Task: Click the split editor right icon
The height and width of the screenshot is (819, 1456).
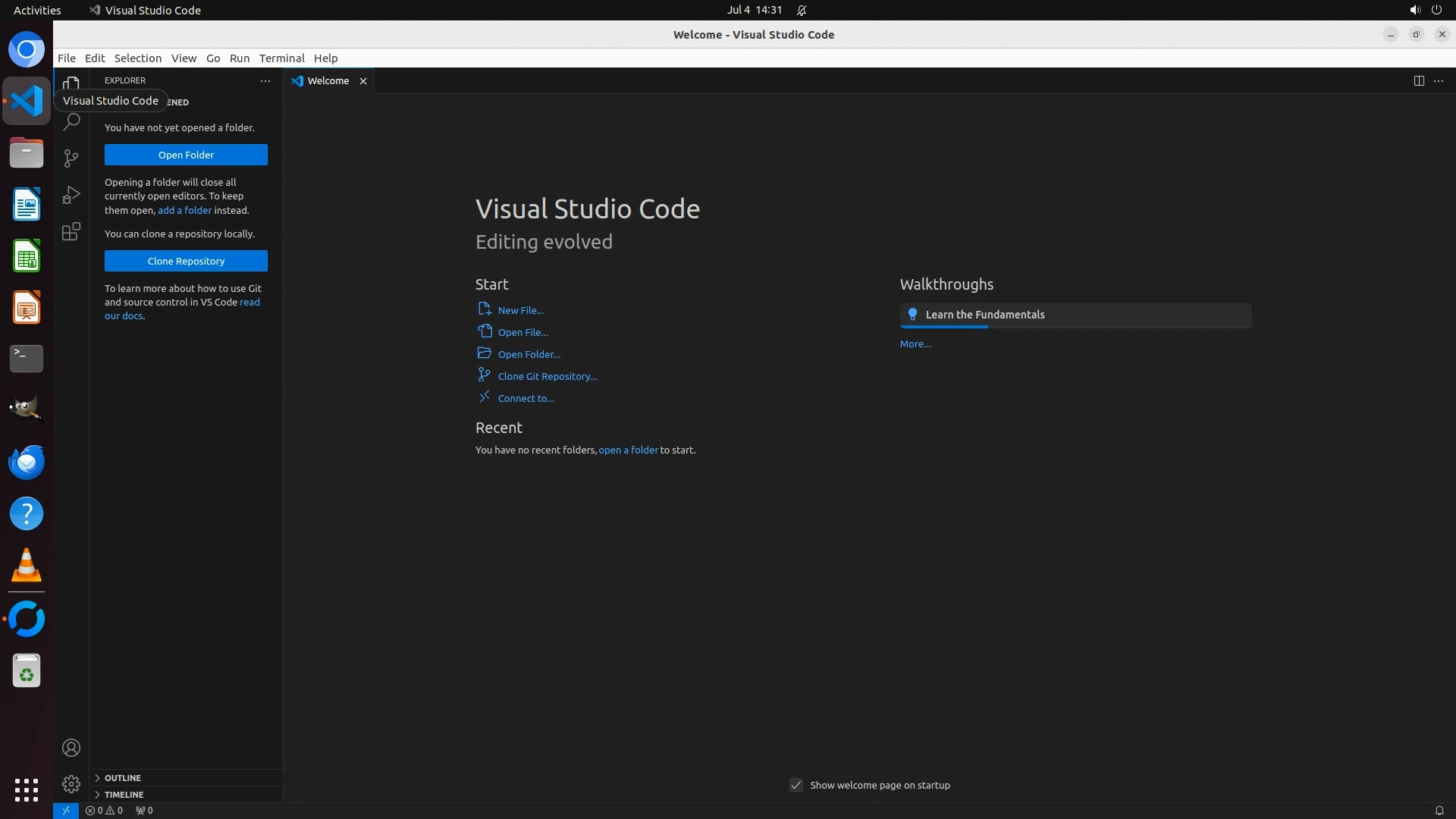Action: (1418, 80)
